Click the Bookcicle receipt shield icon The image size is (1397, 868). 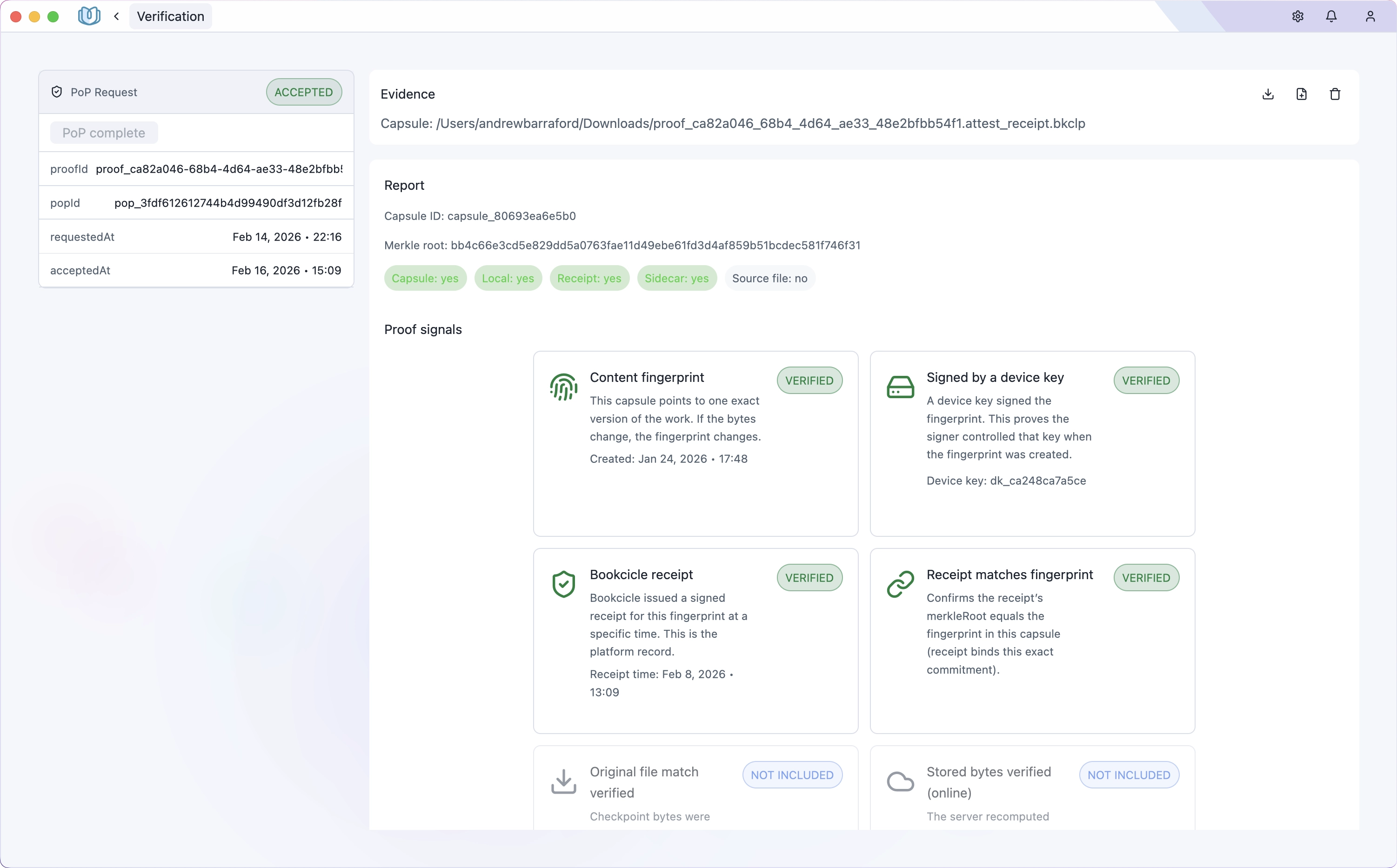click(564, 584)
